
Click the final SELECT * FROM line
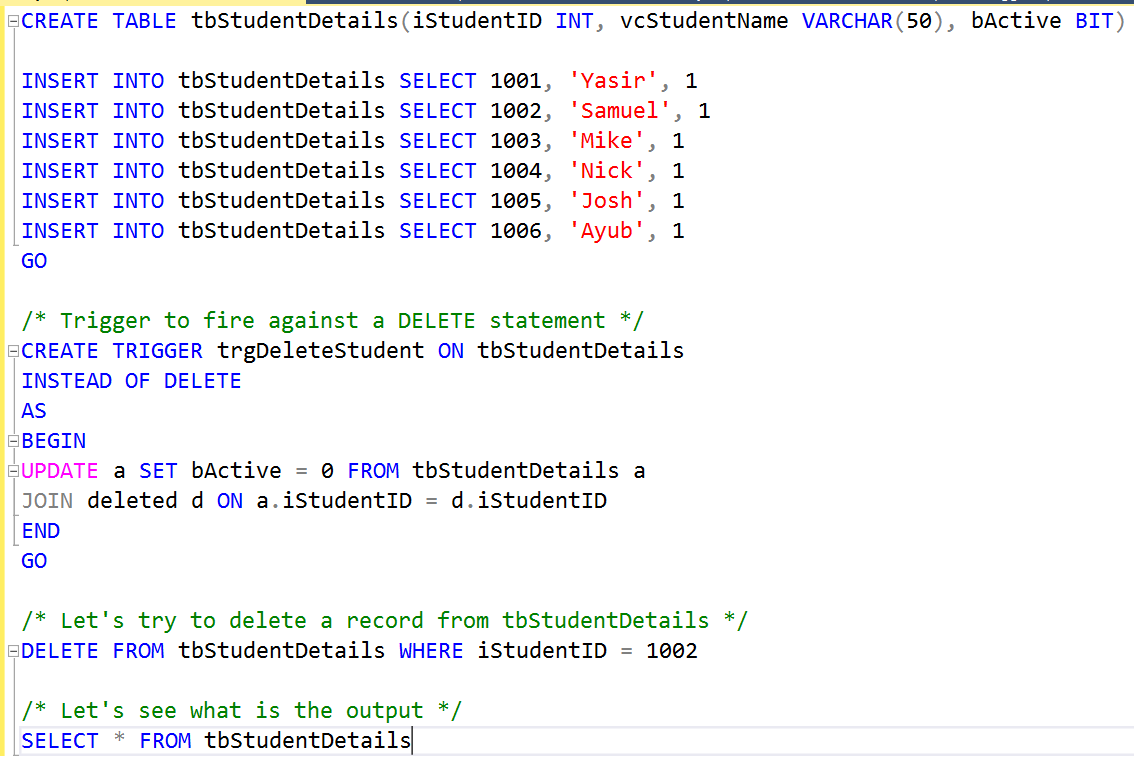point(200,740)
